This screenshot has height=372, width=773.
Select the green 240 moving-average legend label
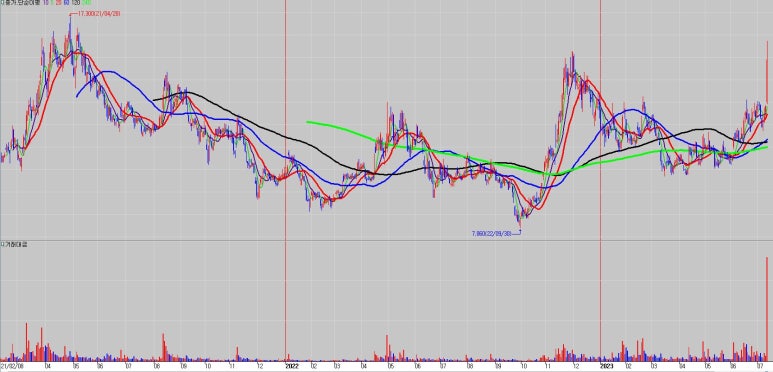pos(87,2)
